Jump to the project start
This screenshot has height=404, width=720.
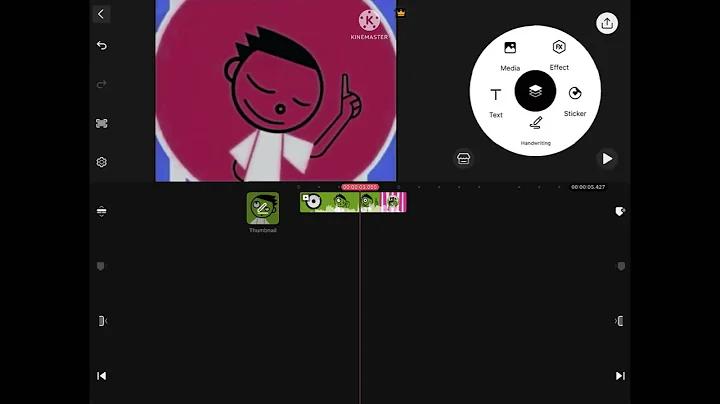coord(101,376)
